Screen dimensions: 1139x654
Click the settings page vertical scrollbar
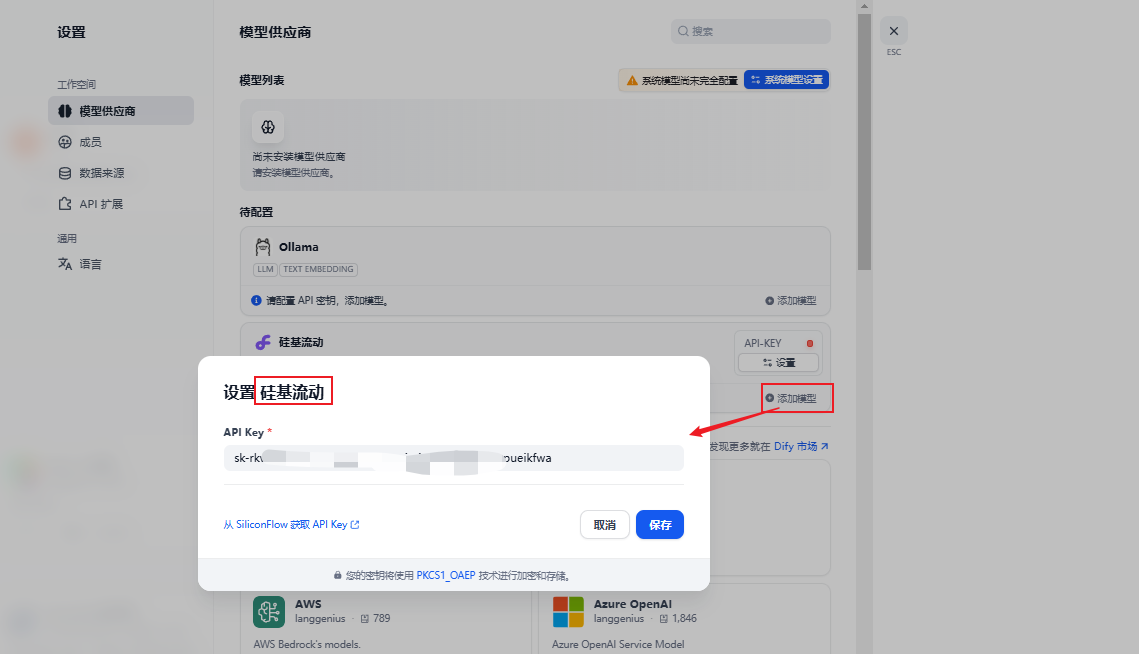[864, 142]
